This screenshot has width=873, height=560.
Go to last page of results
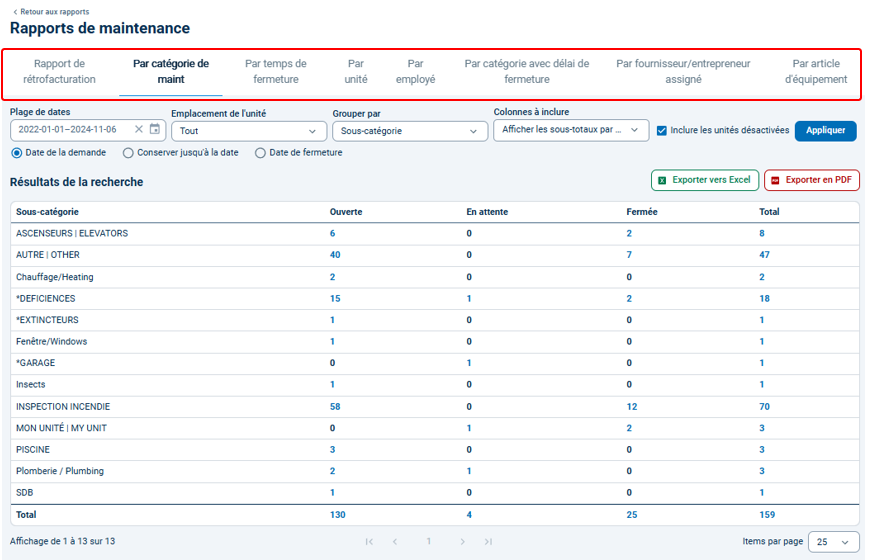(488, 542)
